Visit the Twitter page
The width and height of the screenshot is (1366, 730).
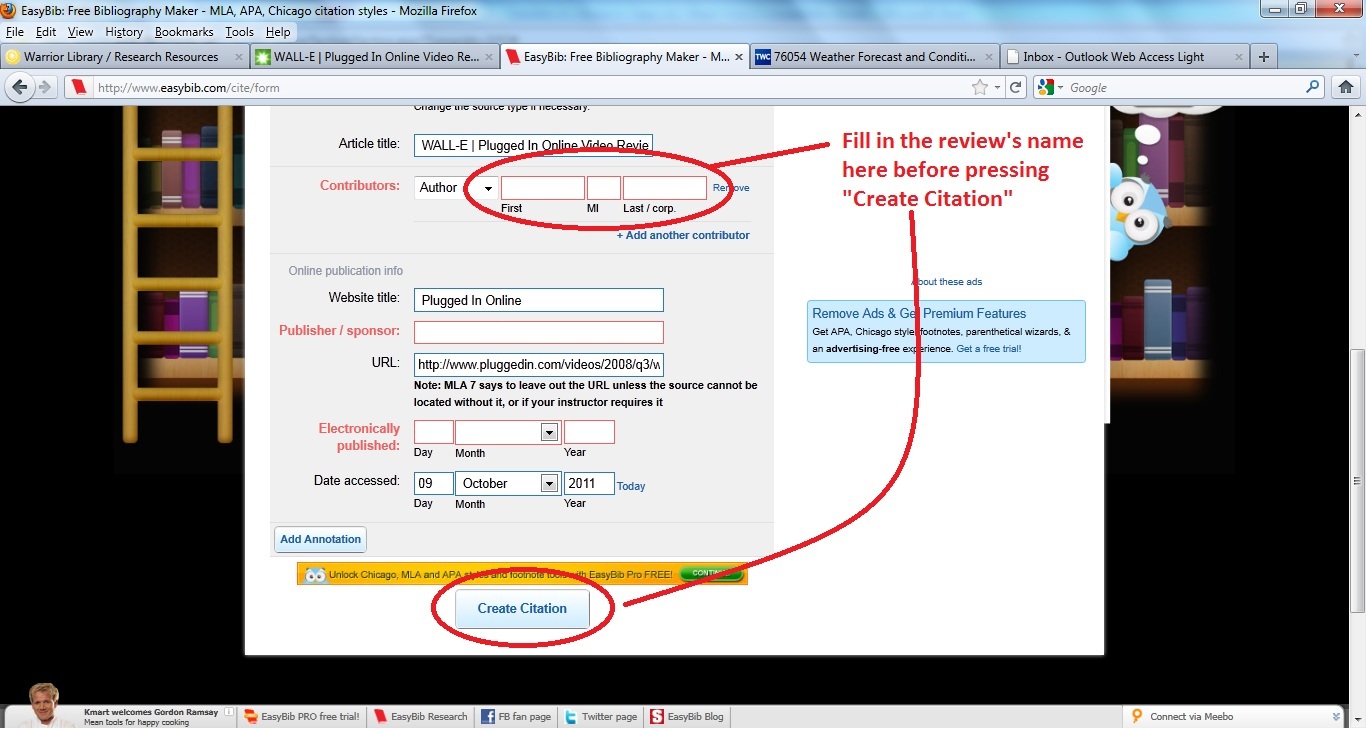[x=601, y=716]
